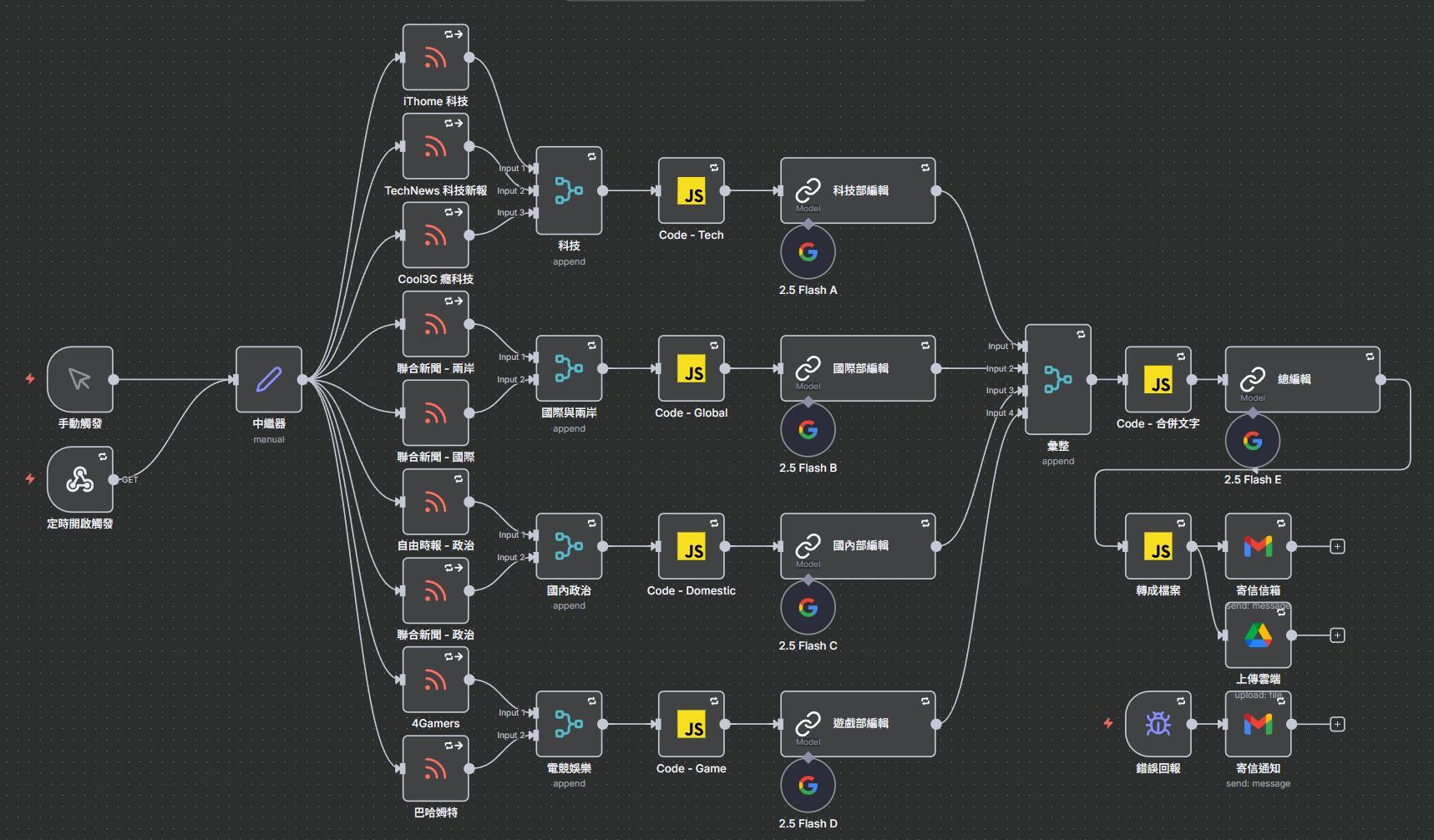Click the 2.5 Flash A Google model node
Screen dimensions: 1434x840
pyautogui.click(x=808, y=252)
